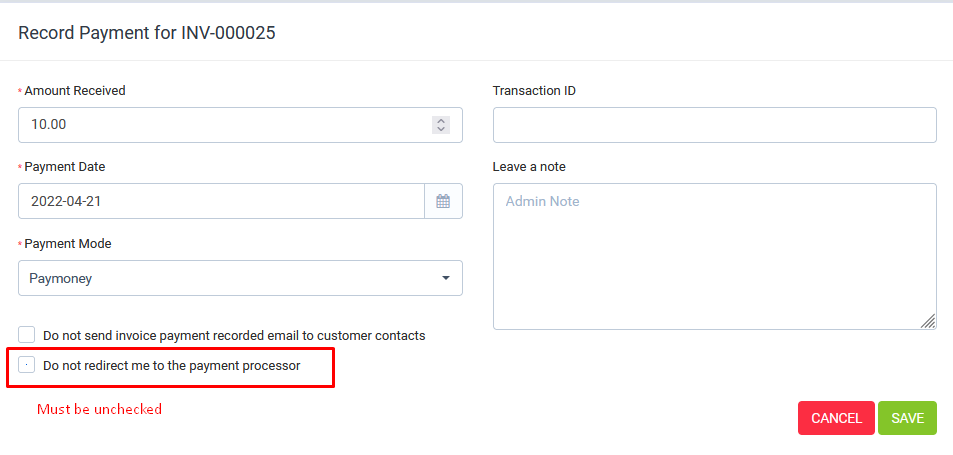Click the 'Record Payment for INV-000025' title
The height and width of the screenshot is (455, 953).
tap(147, 33)
